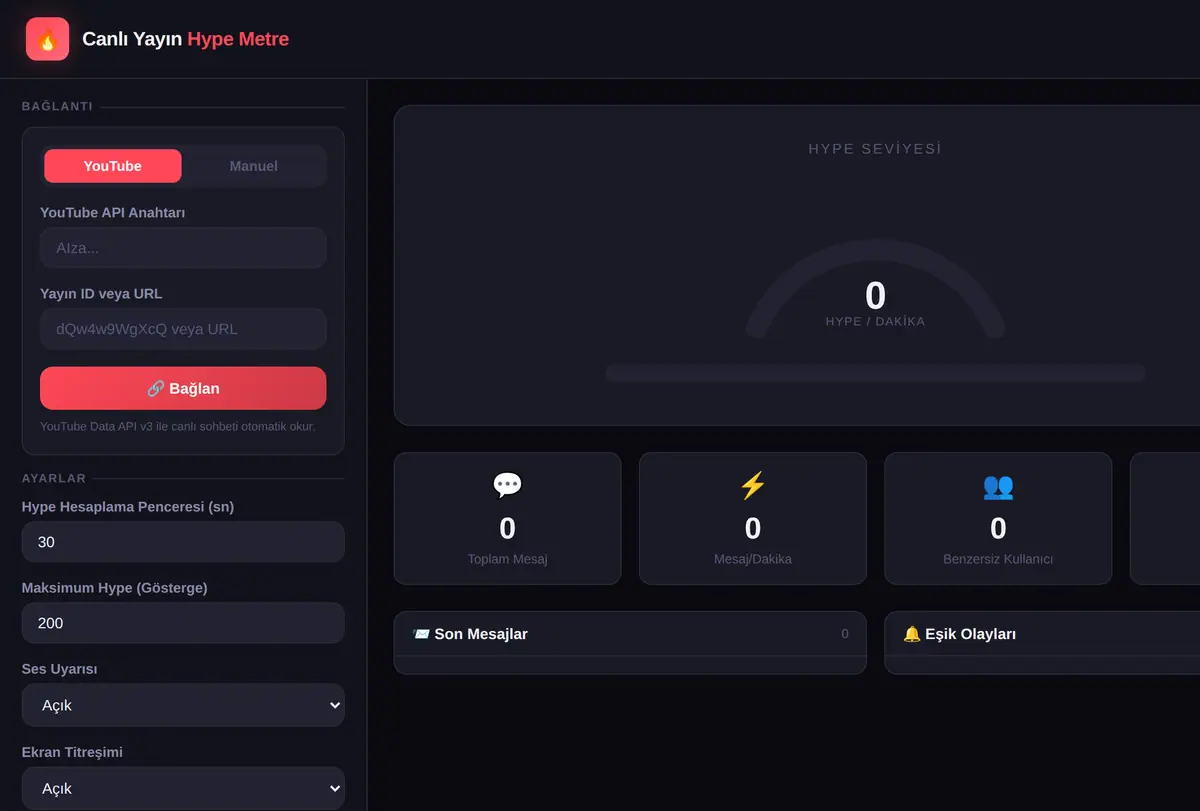
Task: Click the hype level progress bar
Action: [875, 373]
